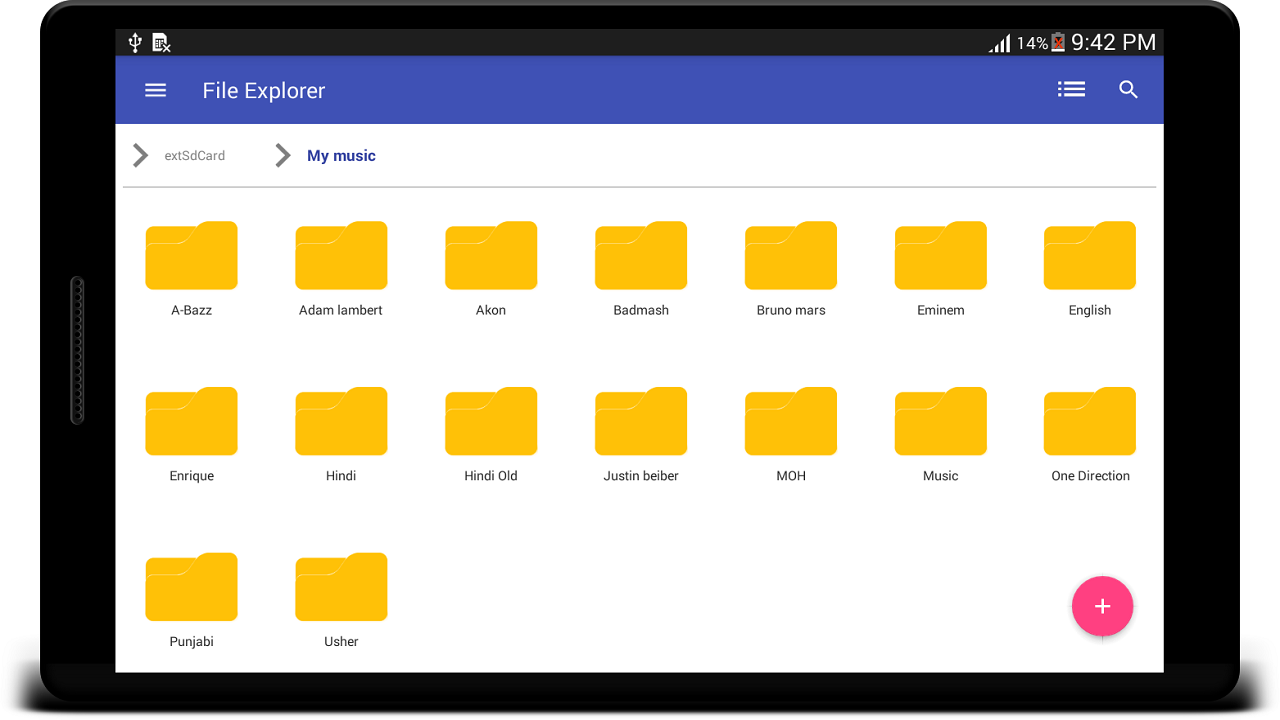
Task: Open the Punjabi folder icon
Action: pyautogui.click(x=191, y=587)
